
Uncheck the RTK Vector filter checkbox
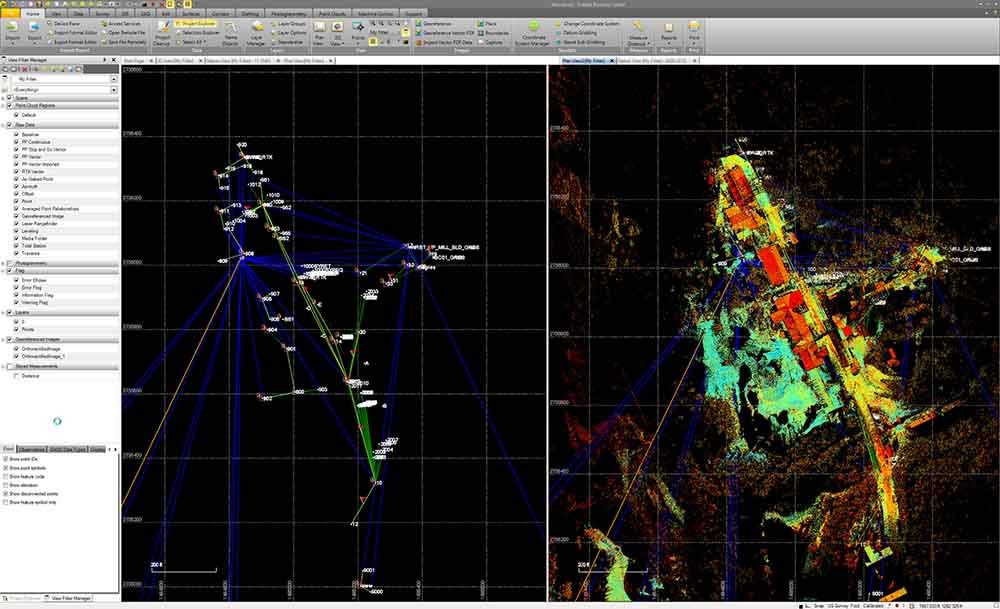(16, 171)
